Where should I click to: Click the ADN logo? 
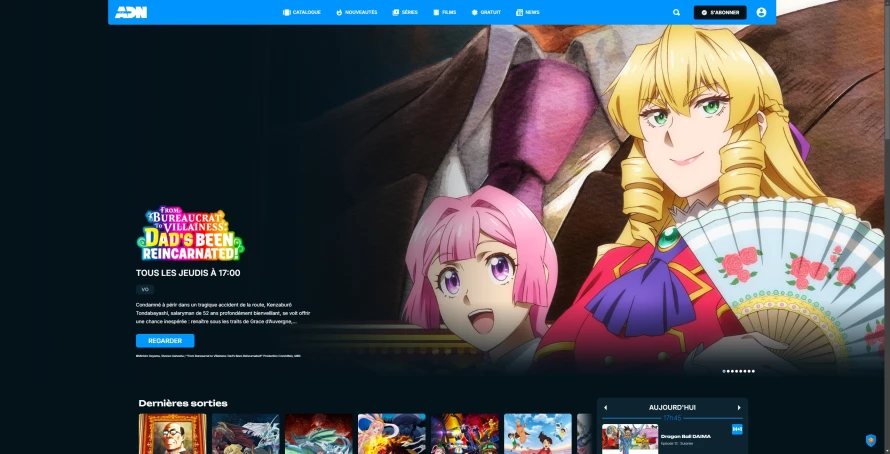[x=131, y=12]
